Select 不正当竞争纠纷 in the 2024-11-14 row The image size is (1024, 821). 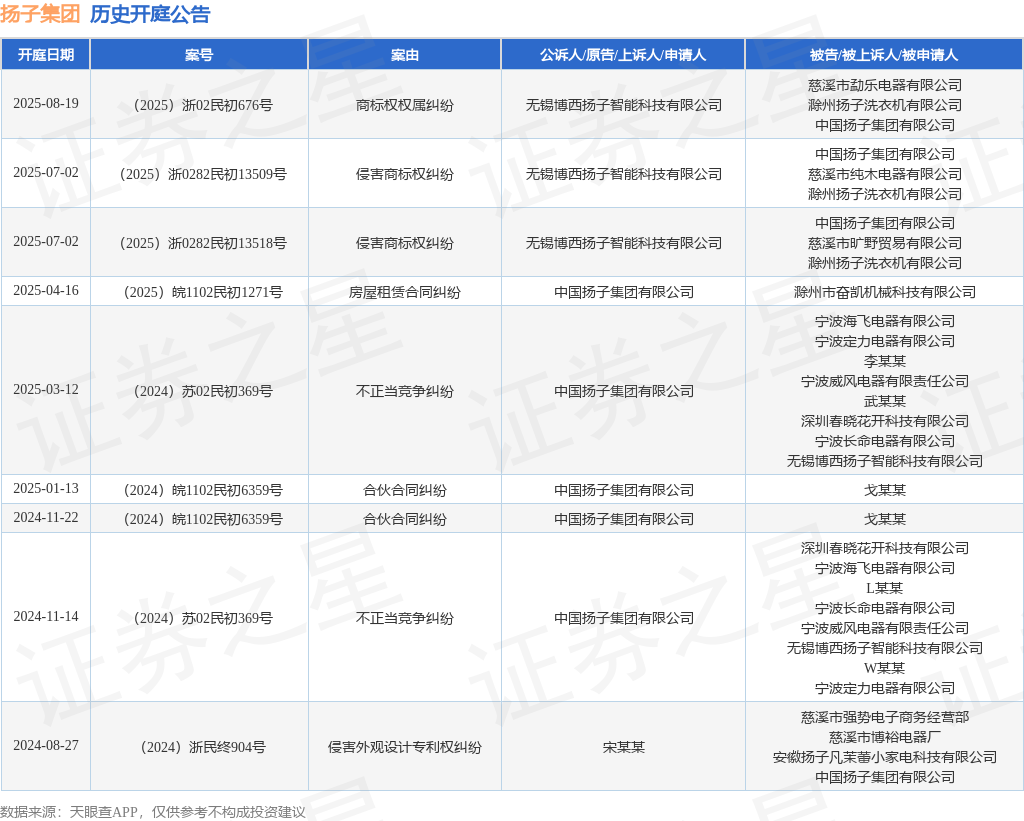[405, 619]
